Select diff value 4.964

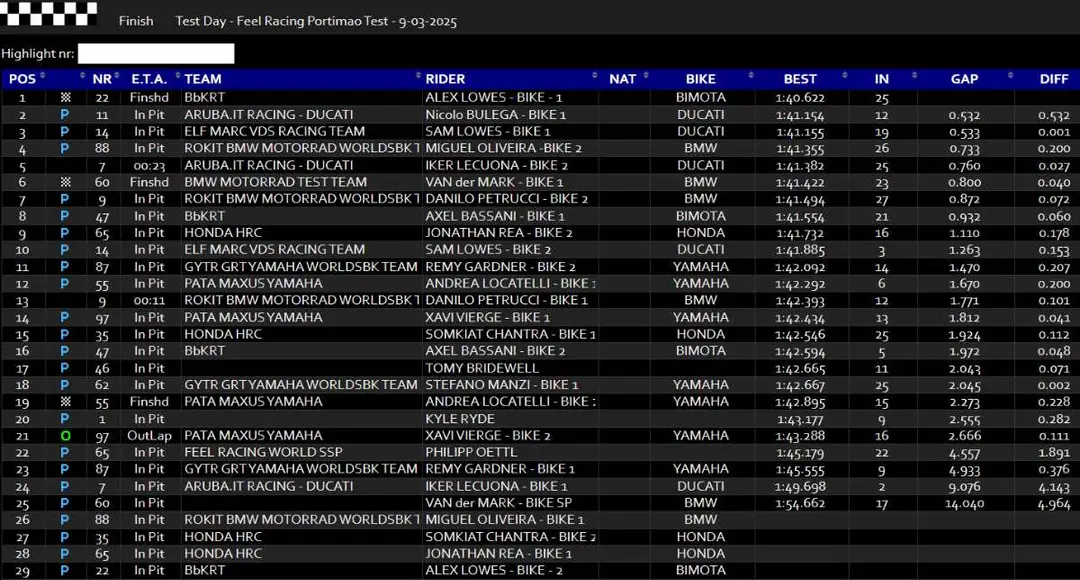(x=1054, y=504)
